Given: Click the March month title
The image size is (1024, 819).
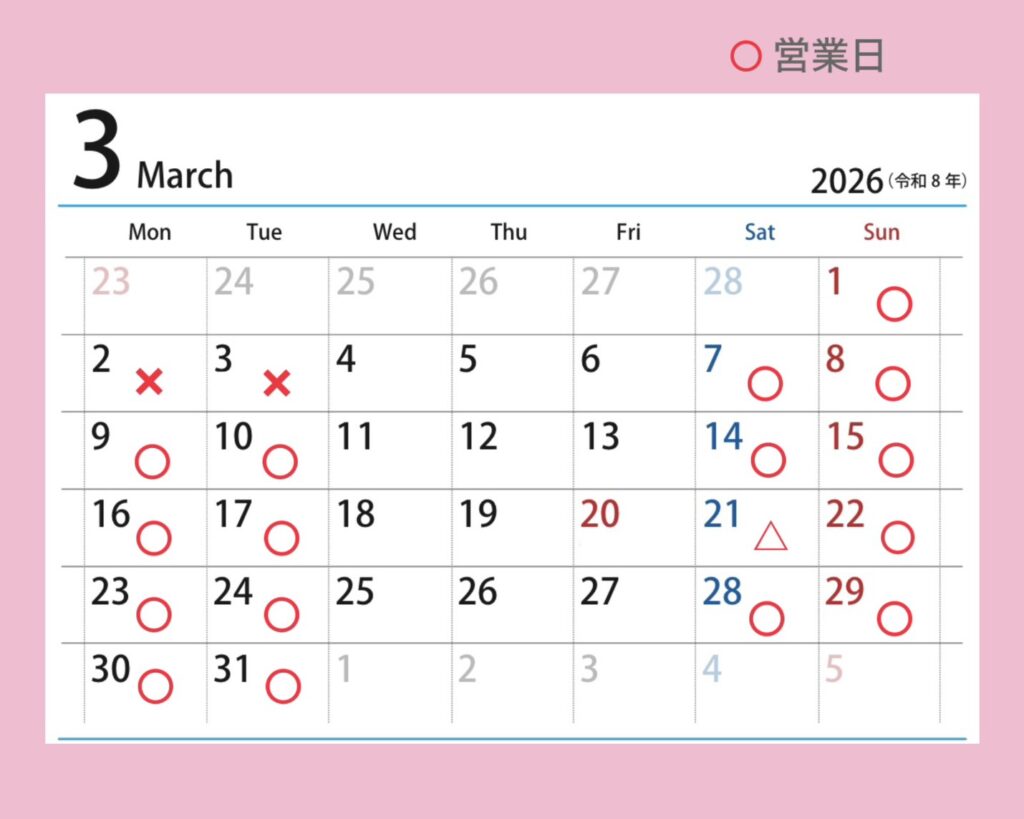Looking at the screenshot, I should point(185,175).
